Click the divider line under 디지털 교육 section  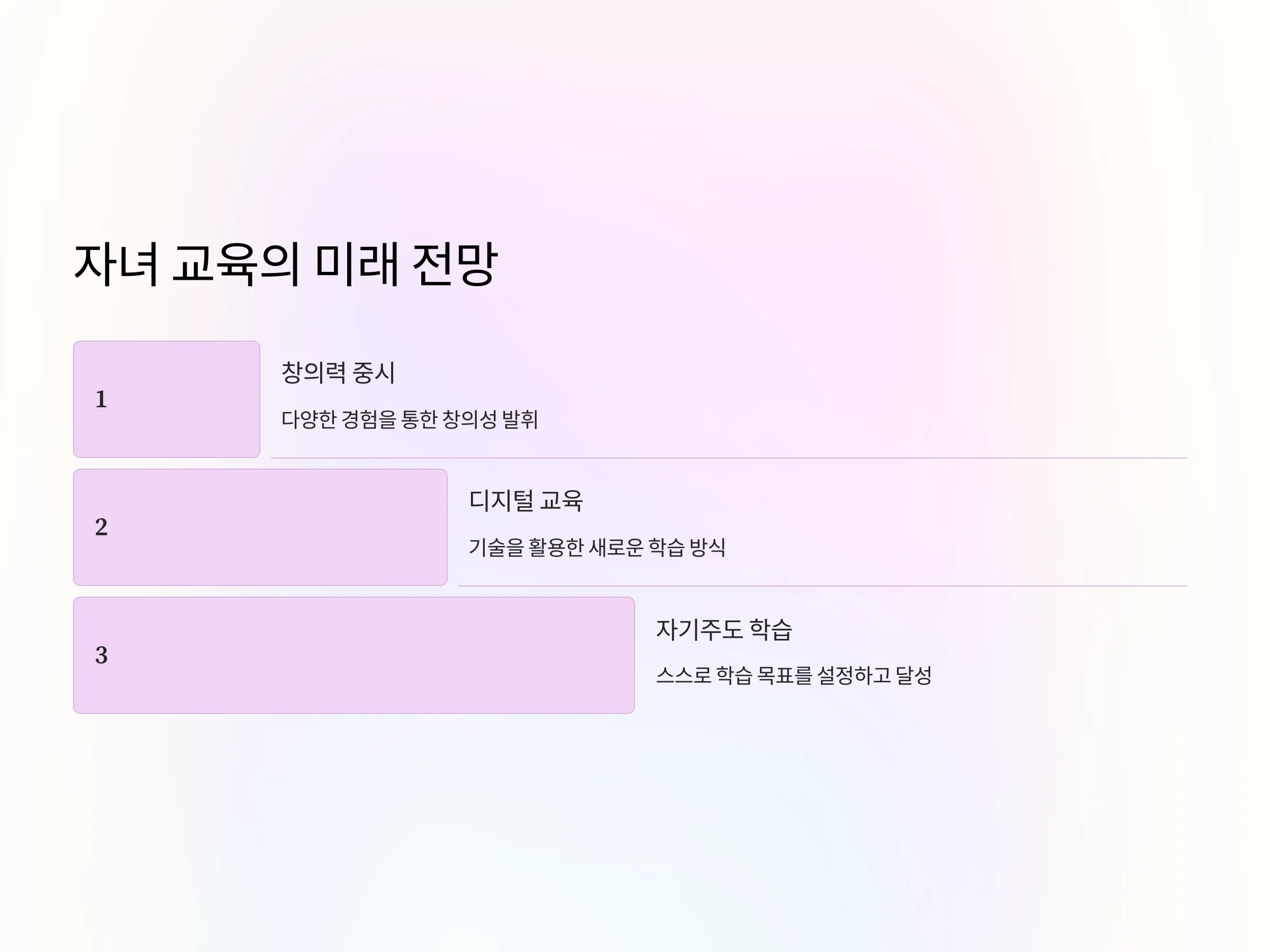(x=823, y=586)
